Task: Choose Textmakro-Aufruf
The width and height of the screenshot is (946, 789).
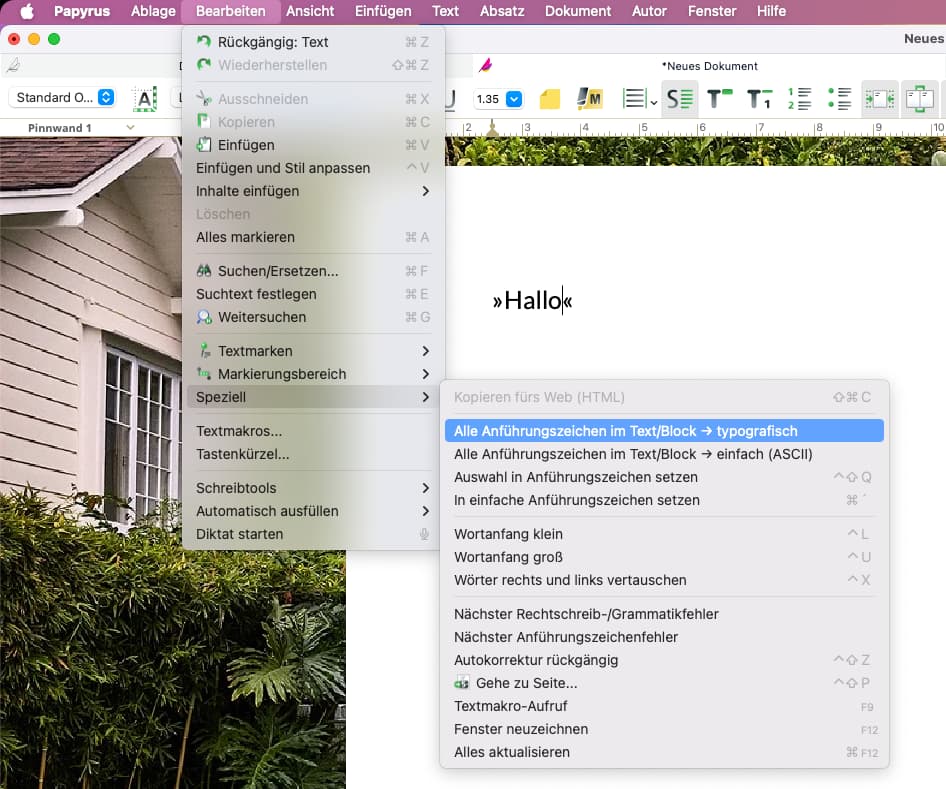Action: 664,706
